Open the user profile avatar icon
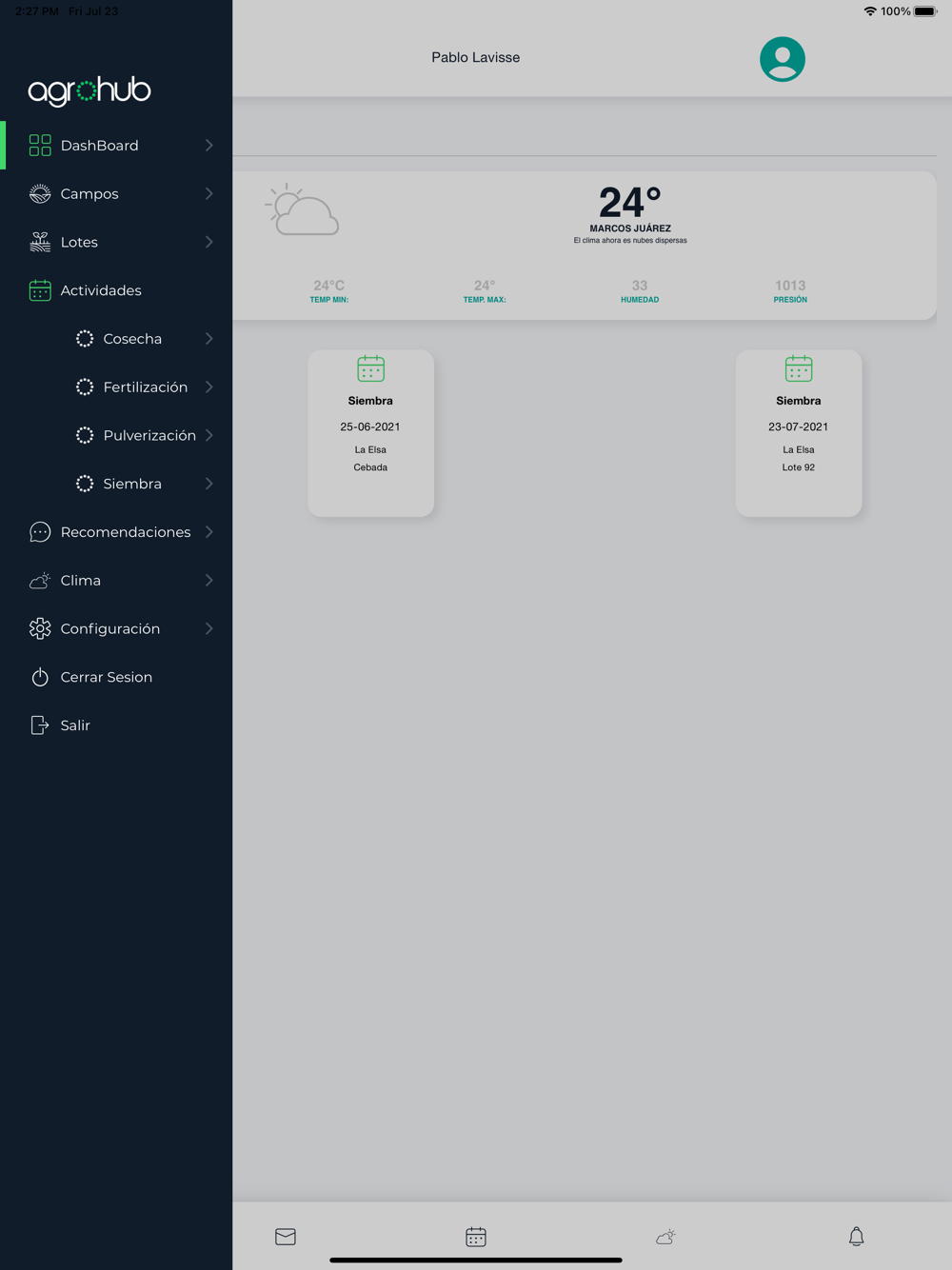The height and width of the screenshot is (1270, 952). pos(783,59)
